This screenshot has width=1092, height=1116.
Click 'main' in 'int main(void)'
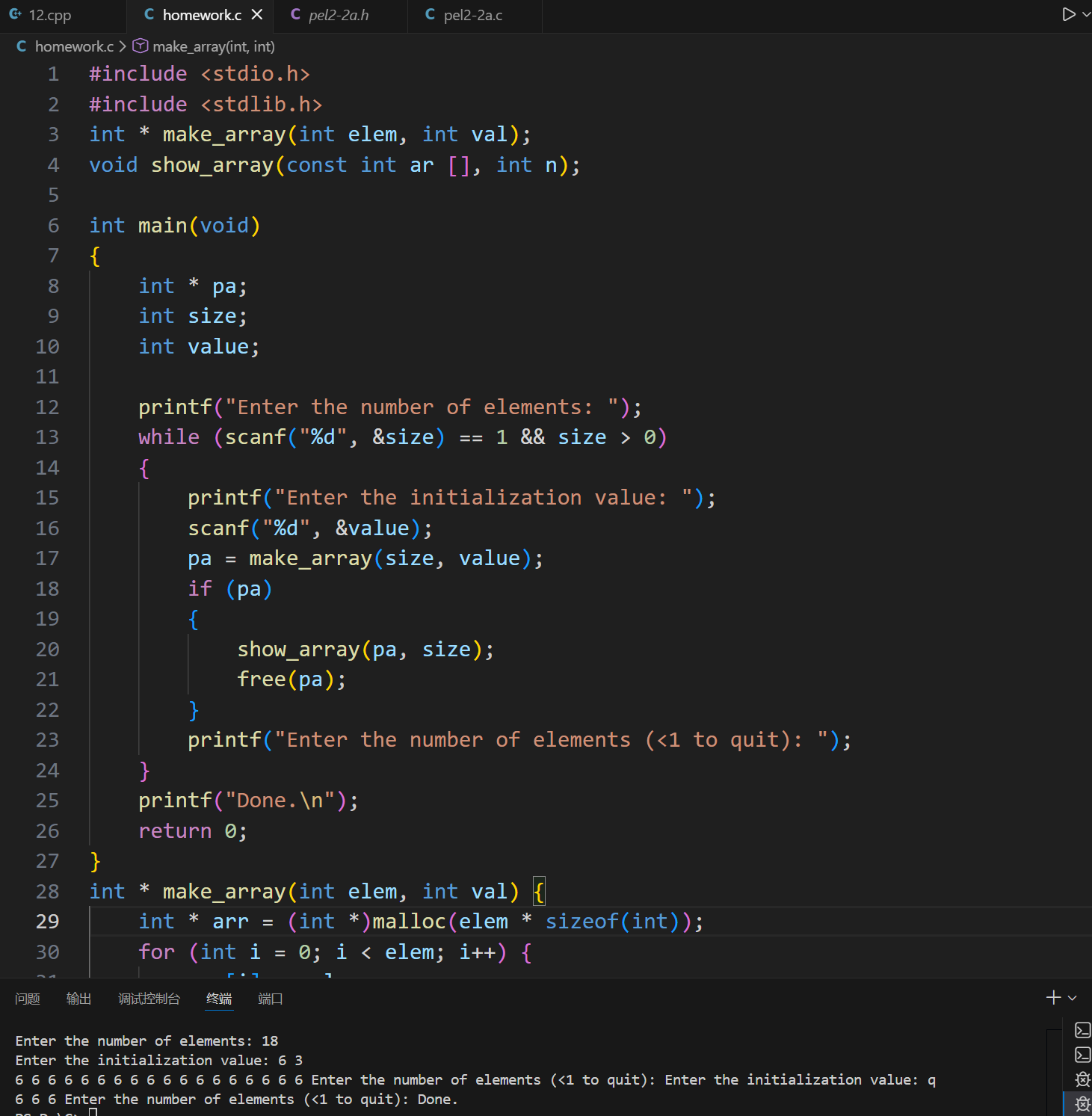point(163,226)
